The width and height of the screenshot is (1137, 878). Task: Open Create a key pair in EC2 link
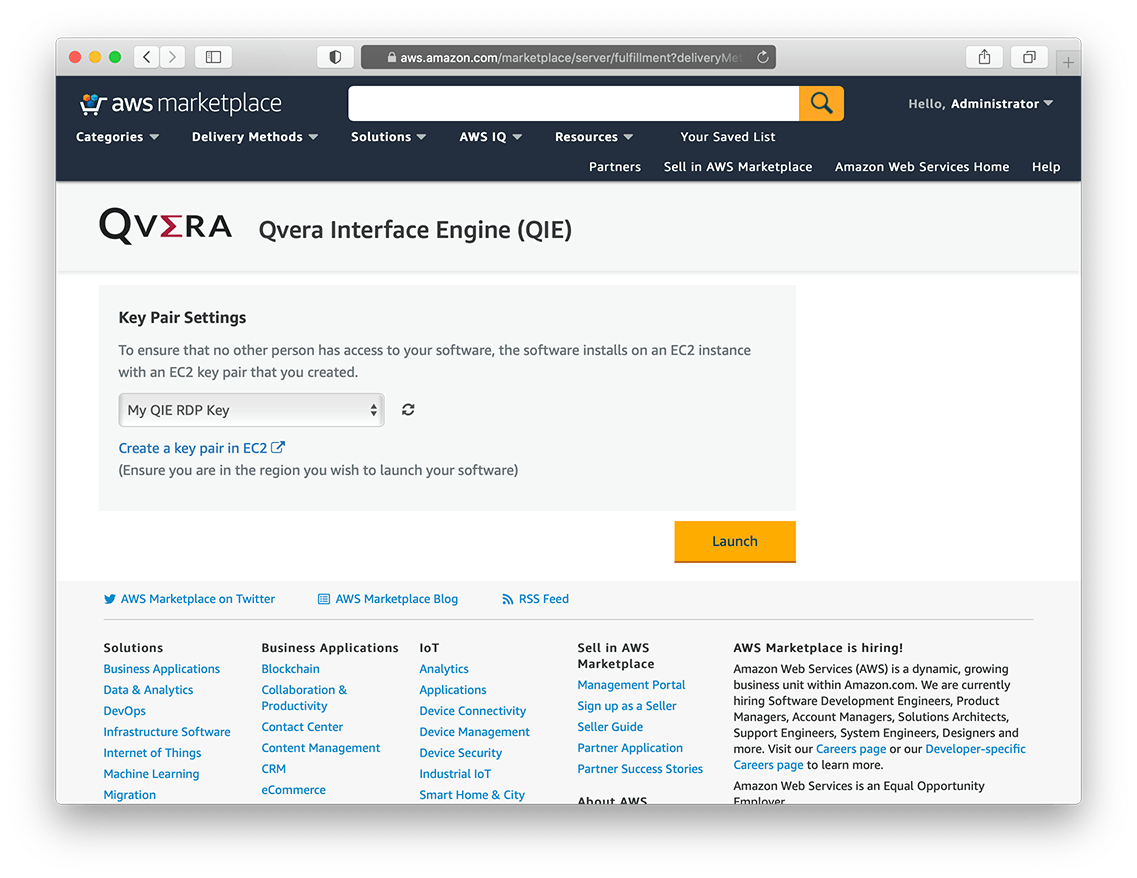point(202,448)
